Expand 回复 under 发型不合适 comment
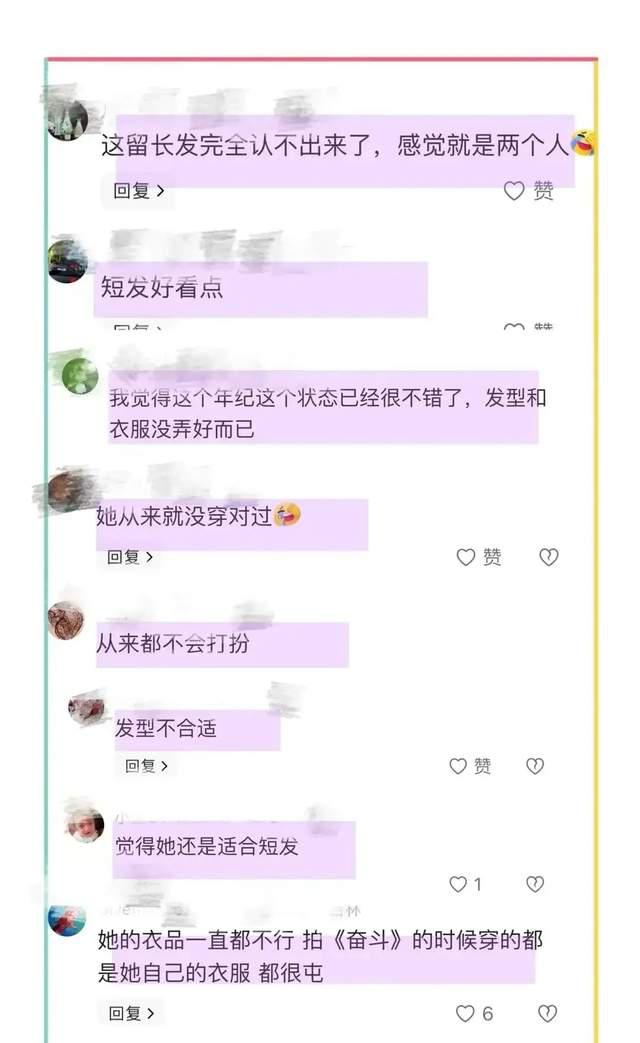640x1043 pixels. [146, 766]
